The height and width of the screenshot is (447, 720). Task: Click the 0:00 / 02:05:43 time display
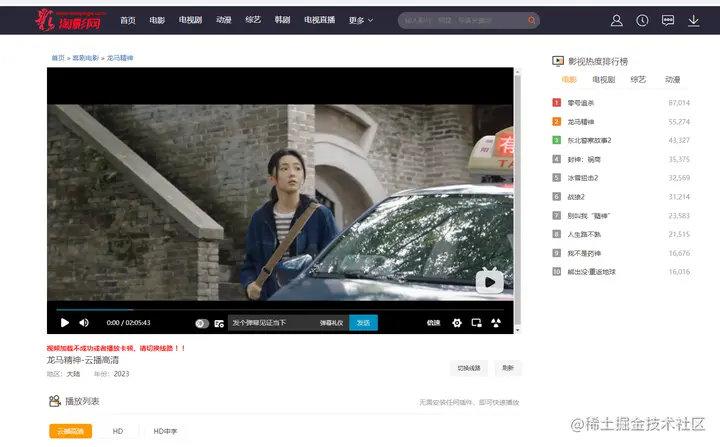pyautogui.click(x=128, y=323)
